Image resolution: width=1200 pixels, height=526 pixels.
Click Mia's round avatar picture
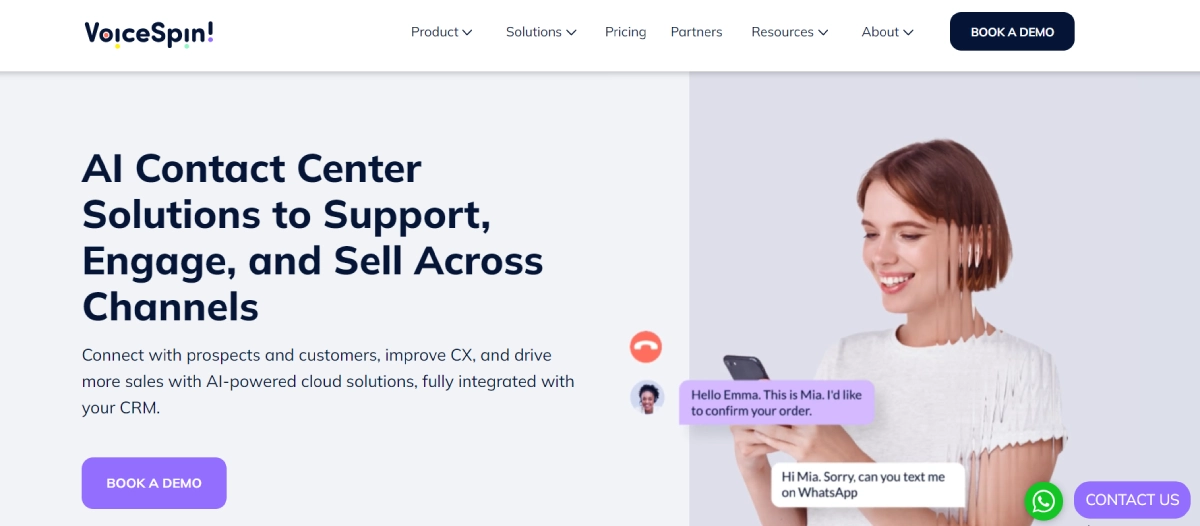pyautogui.click(x=647, y=397)
